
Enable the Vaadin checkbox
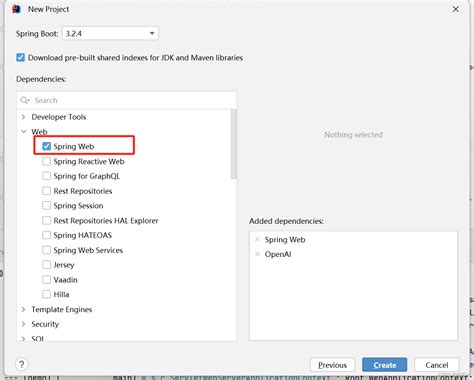46,279
